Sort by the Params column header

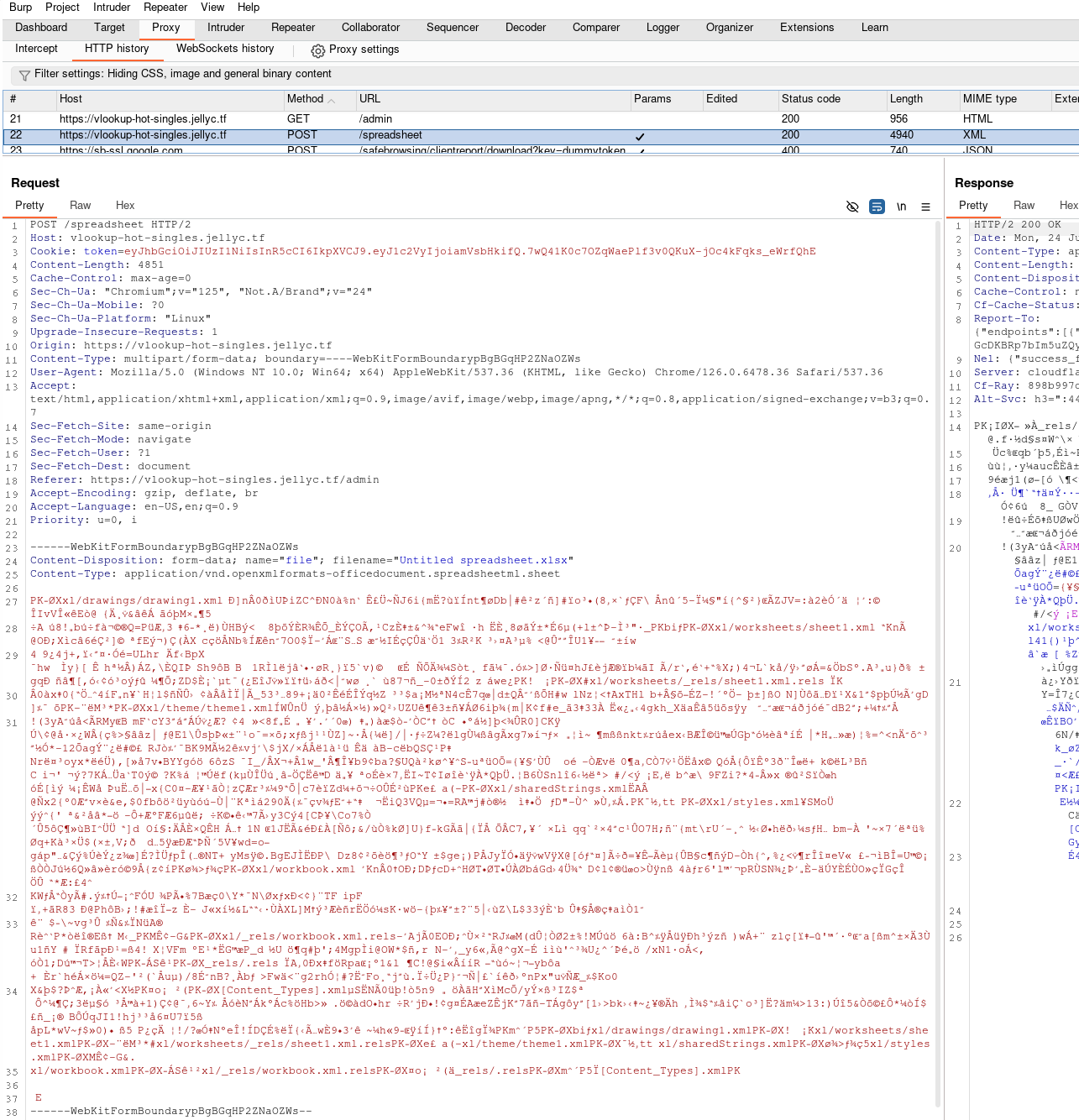(666, 99)
